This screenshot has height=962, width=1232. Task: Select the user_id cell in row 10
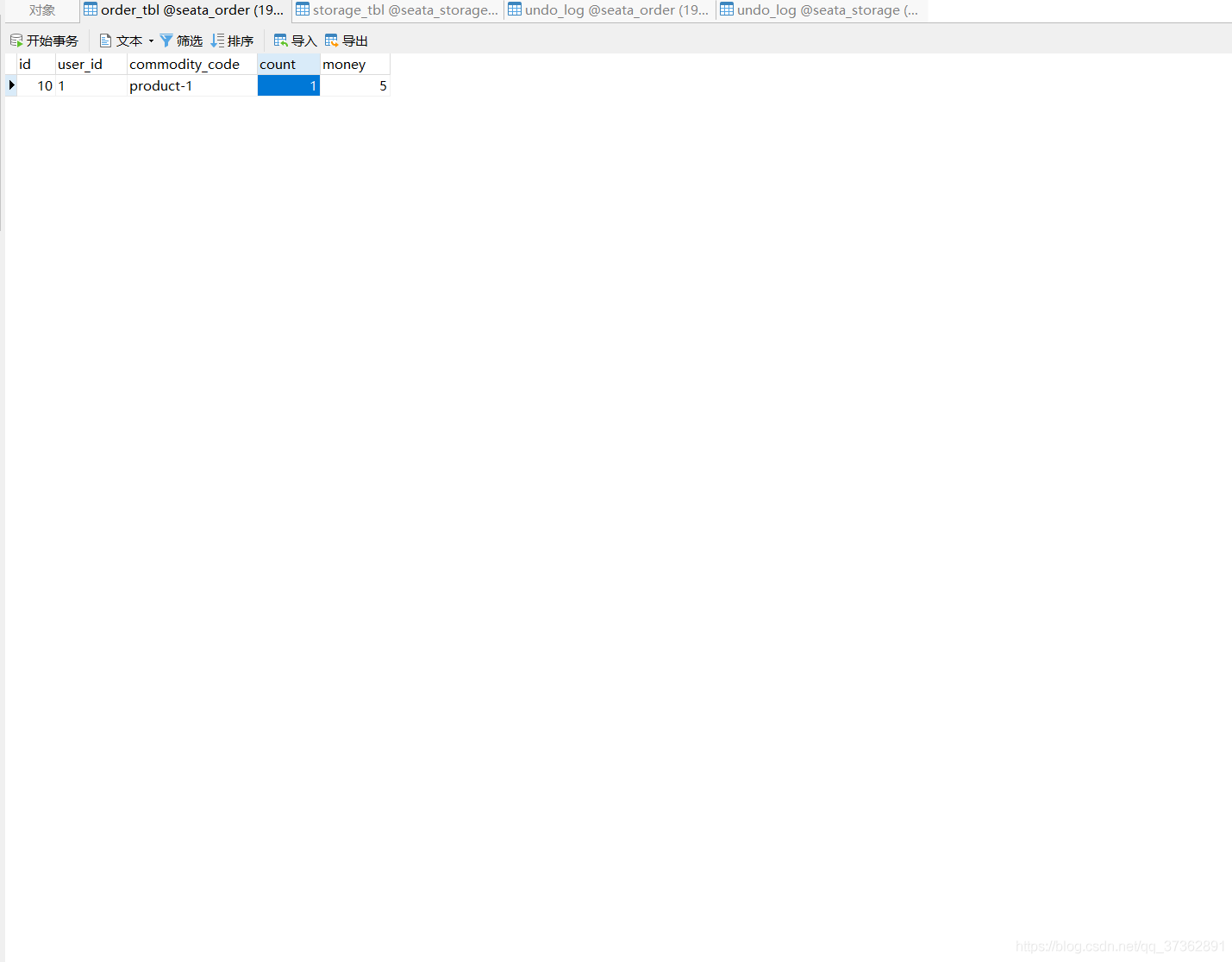pos(91,85)
